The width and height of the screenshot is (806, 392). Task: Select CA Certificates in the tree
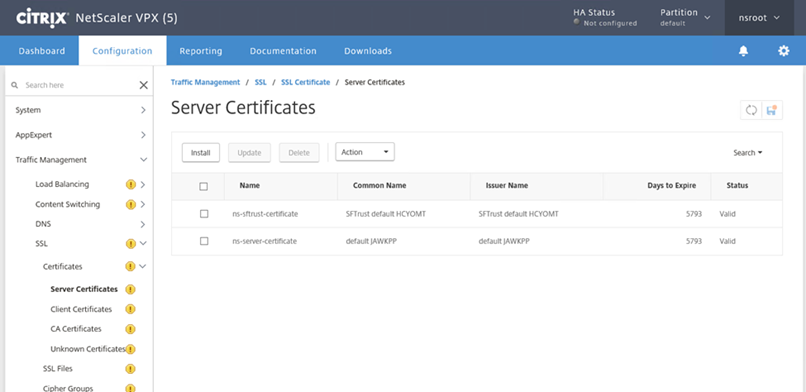(76, 329)
